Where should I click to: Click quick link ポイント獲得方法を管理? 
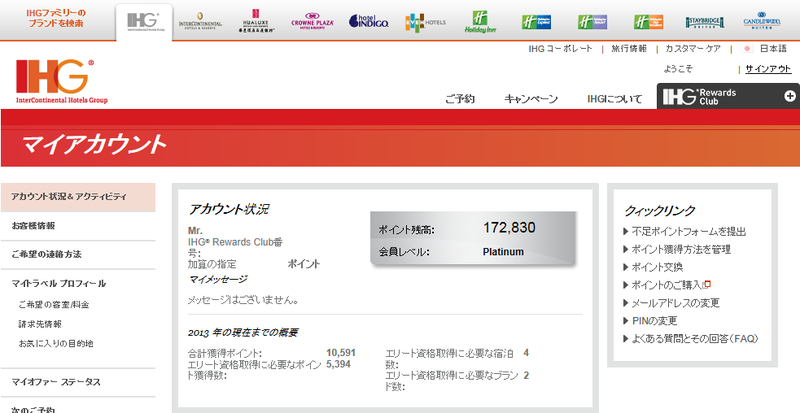[x=681, y=250]
